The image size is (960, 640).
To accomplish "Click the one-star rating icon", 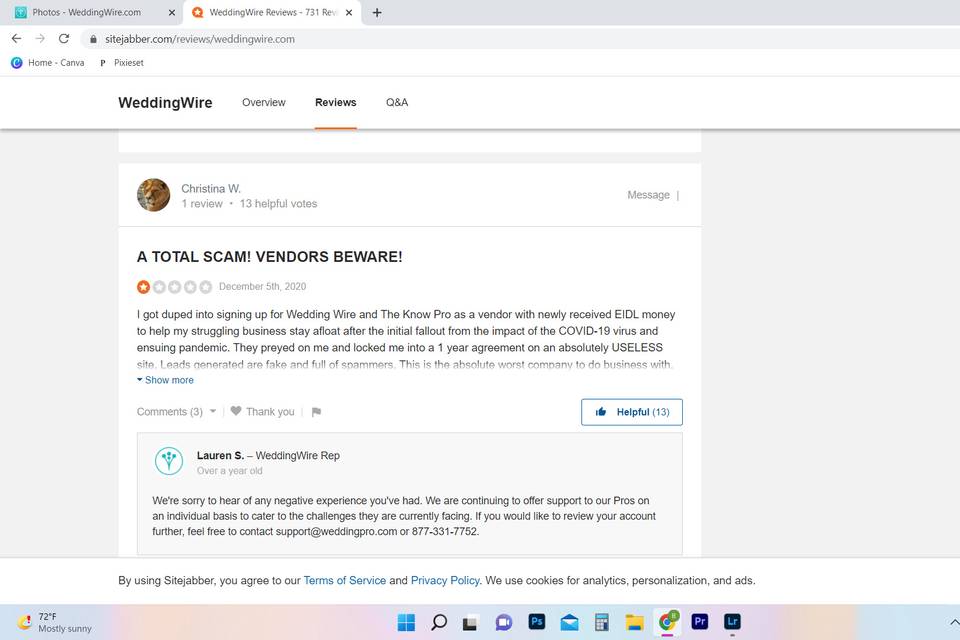I will (x=143, y=287).
